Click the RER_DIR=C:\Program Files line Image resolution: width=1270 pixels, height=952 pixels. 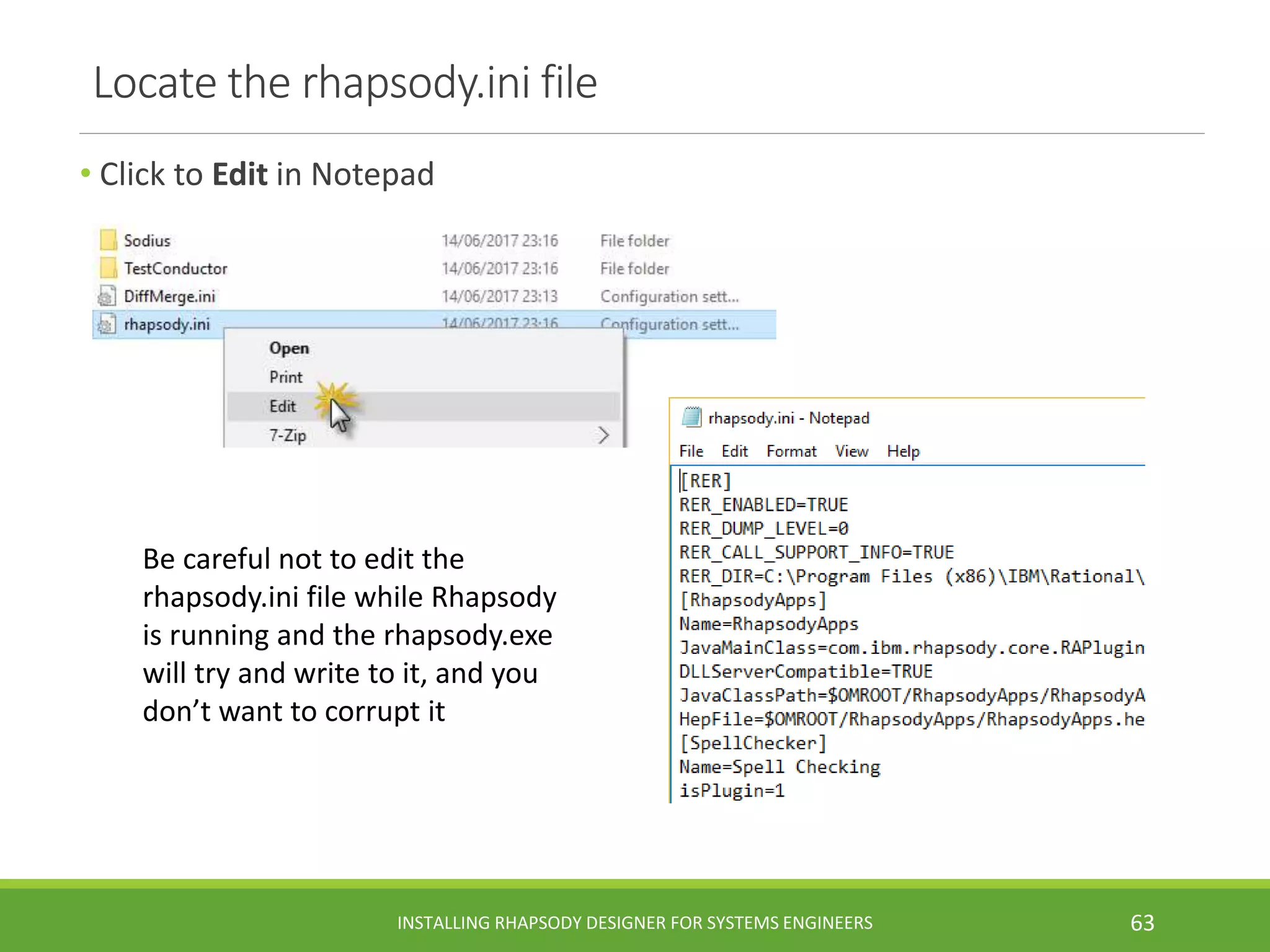912,576
